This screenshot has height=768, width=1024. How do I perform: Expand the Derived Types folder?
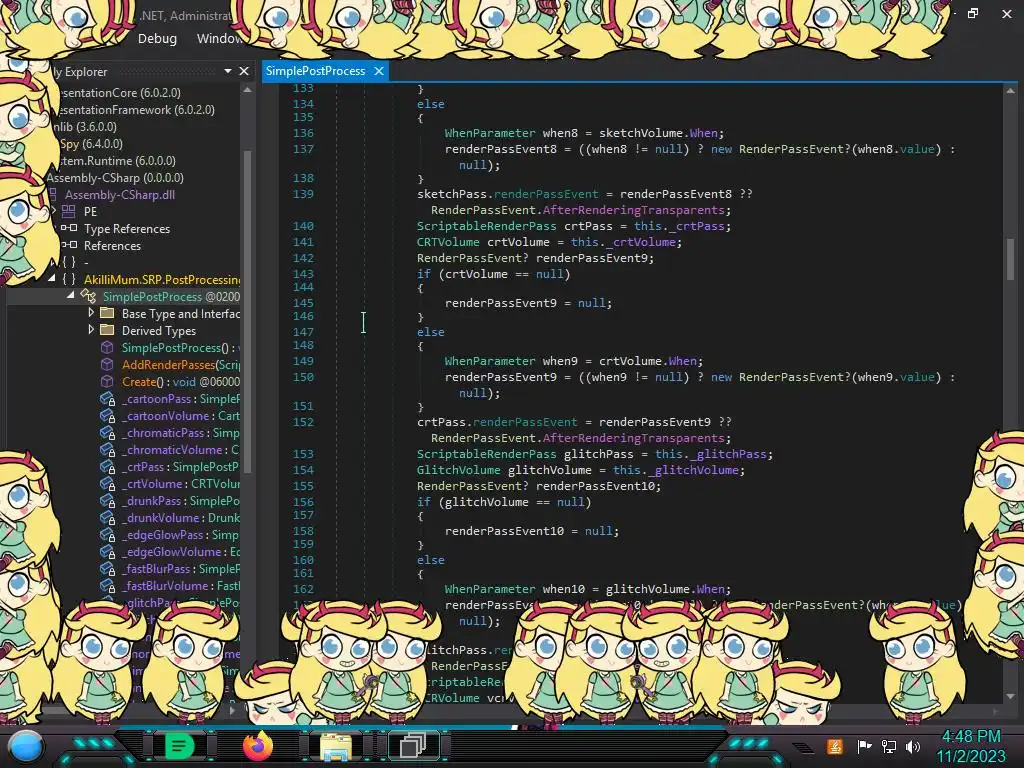click(91, 330)
